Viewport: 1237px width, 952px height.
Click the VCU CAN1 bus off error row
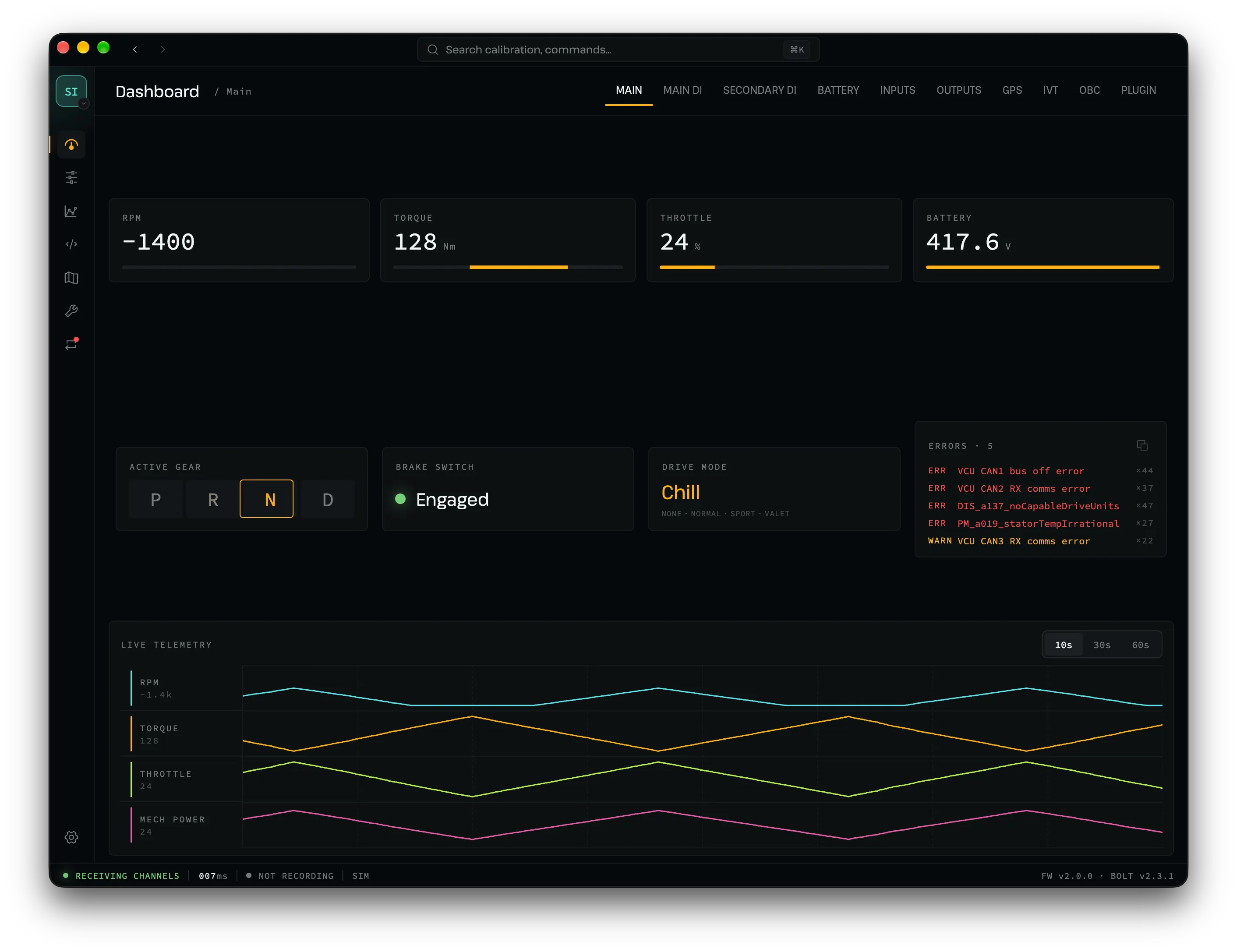(x=1040, y=471)
